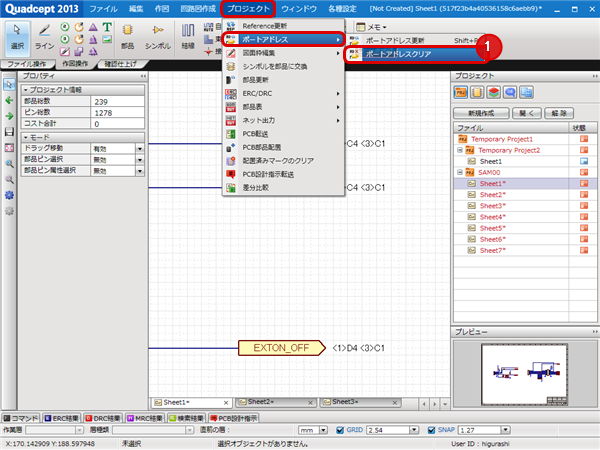Choose the text T tool

107,27
